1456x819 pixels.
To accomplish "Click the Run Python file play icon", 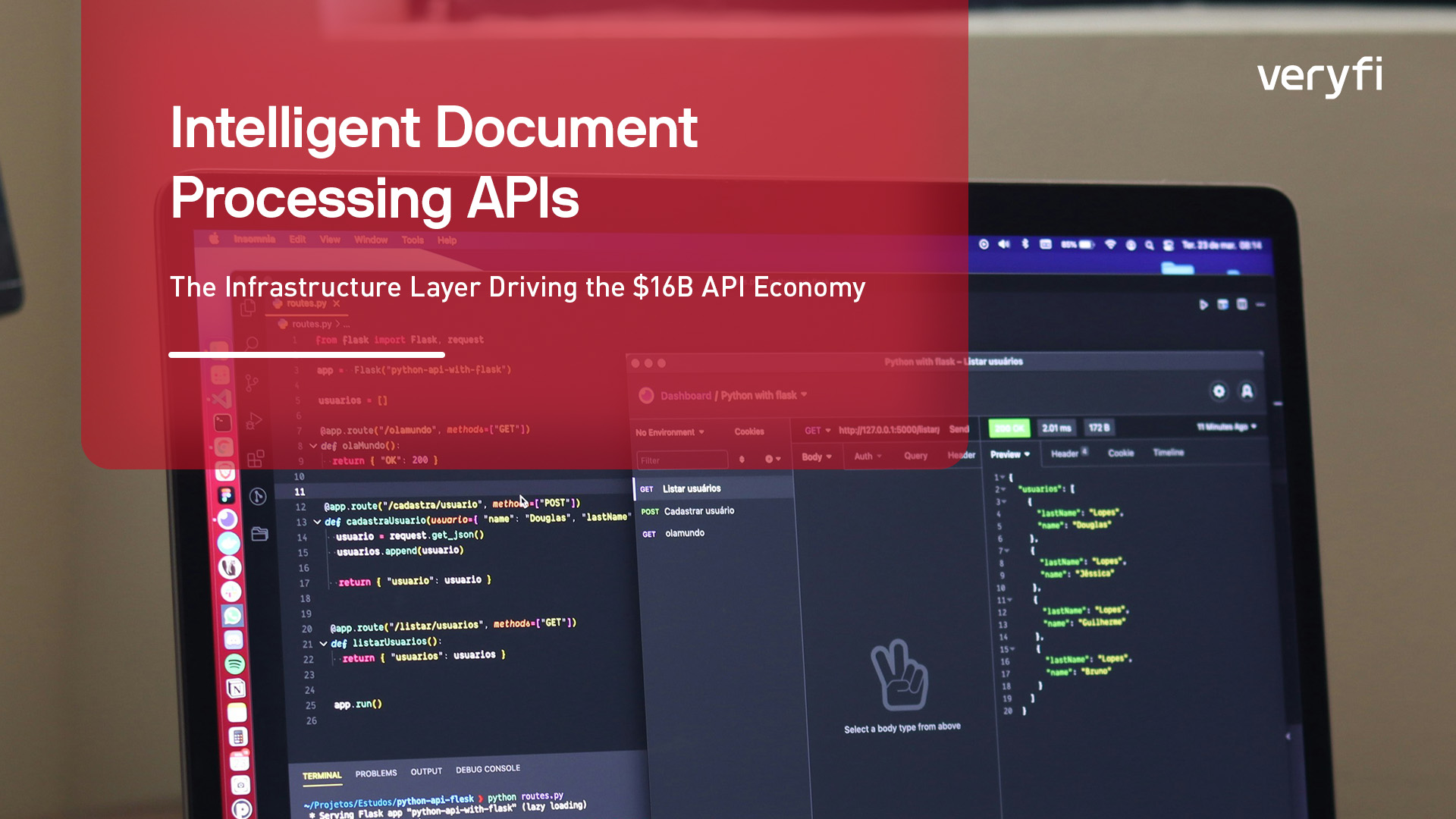I will click(x=1203, y=305).
